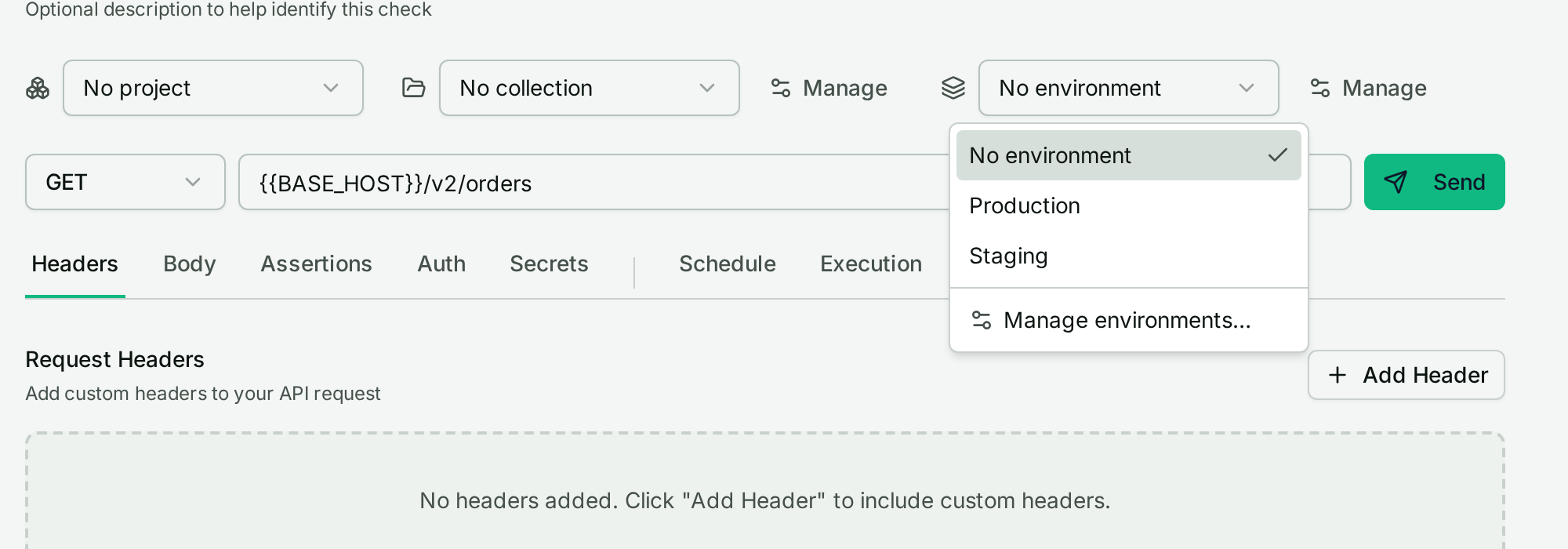Screen dimensions: 1568x549
Task: Click the "No headers added" placeholder message
Action: (765, 500)
